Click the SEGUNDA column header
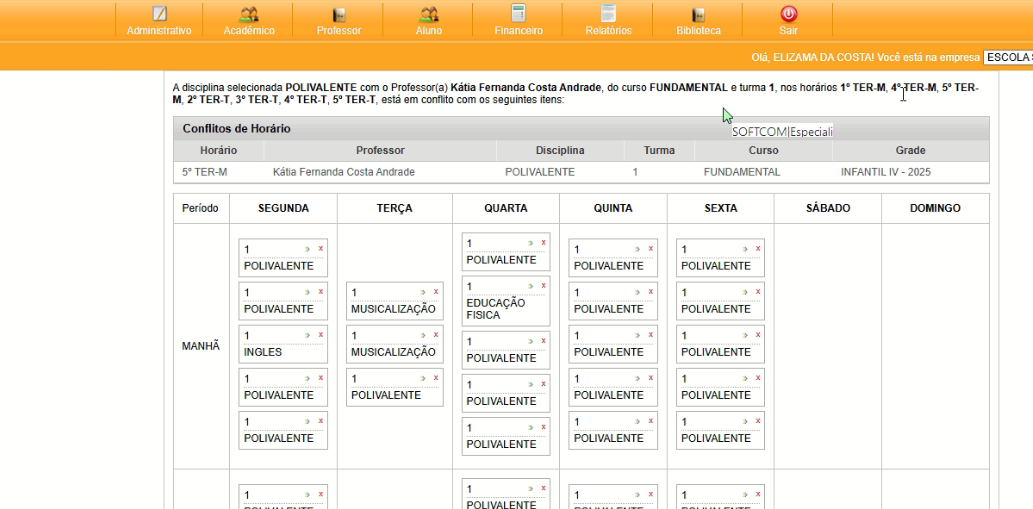The width and height of the screenshot is (1033, 509). click(283, 208)
